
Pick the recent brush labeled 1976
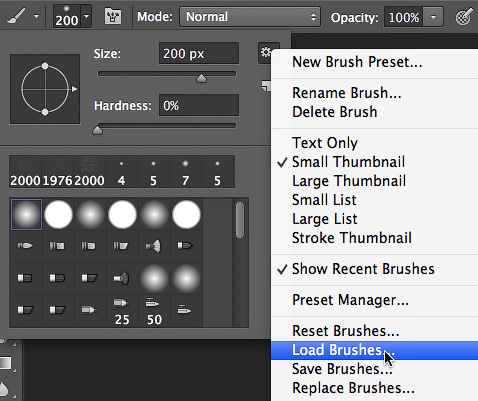tap(57, 172)
